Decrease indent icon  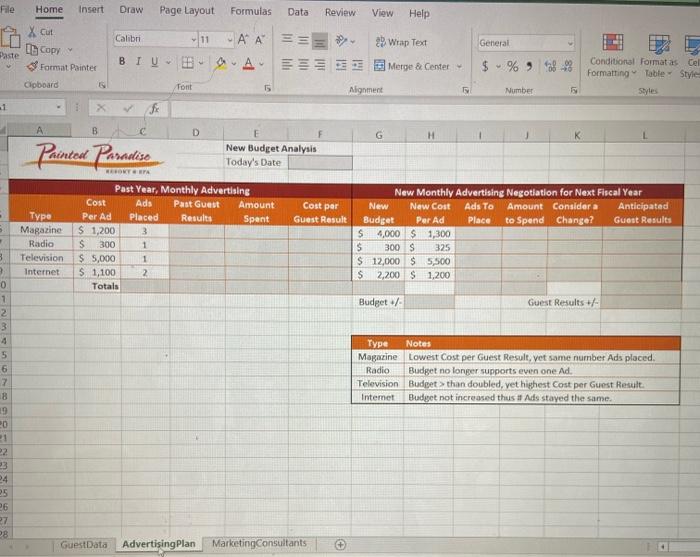click(x=341, y=65)
